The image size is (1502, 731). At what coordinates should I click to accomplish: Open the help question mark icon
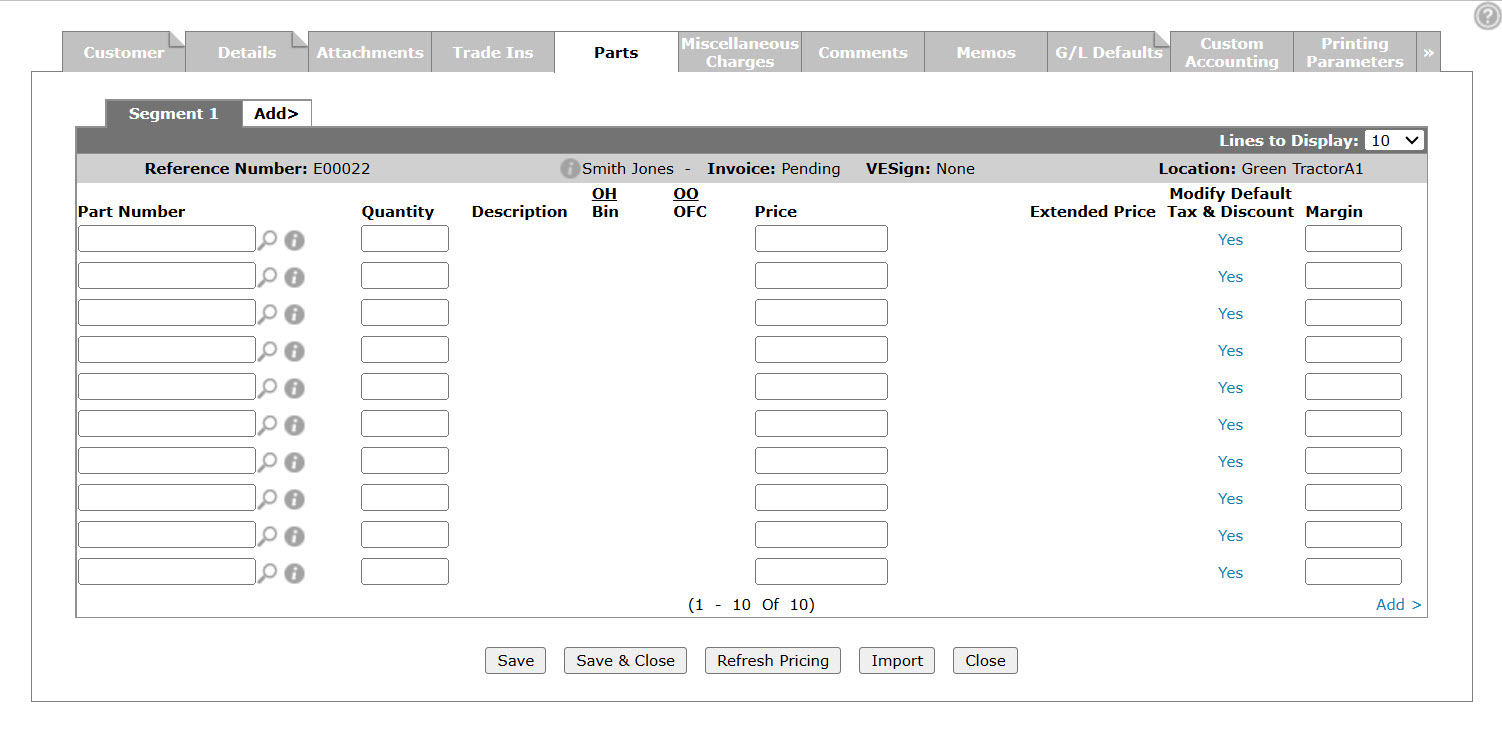(x=1486, y=15)
